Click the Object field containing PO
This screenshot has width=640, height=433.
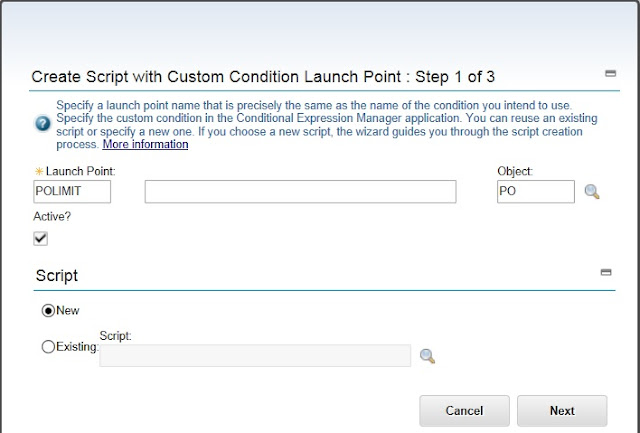coord(535,191)
